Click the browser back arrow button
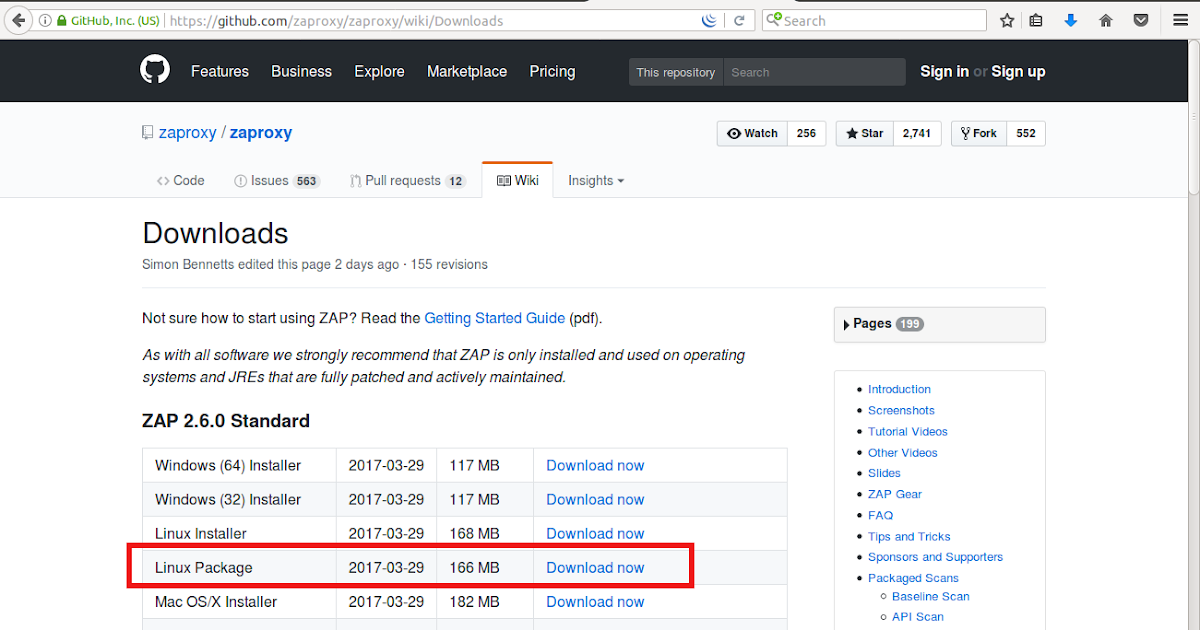The image size is (1200, 630). [x=18, y=20]
